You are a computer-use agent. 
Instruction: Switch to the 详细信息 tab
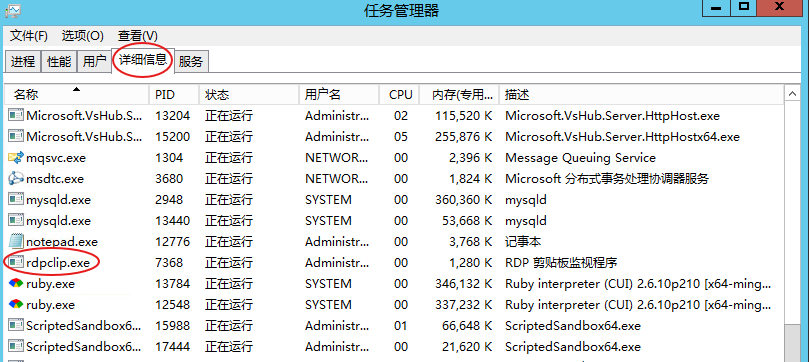pos(143,60)
